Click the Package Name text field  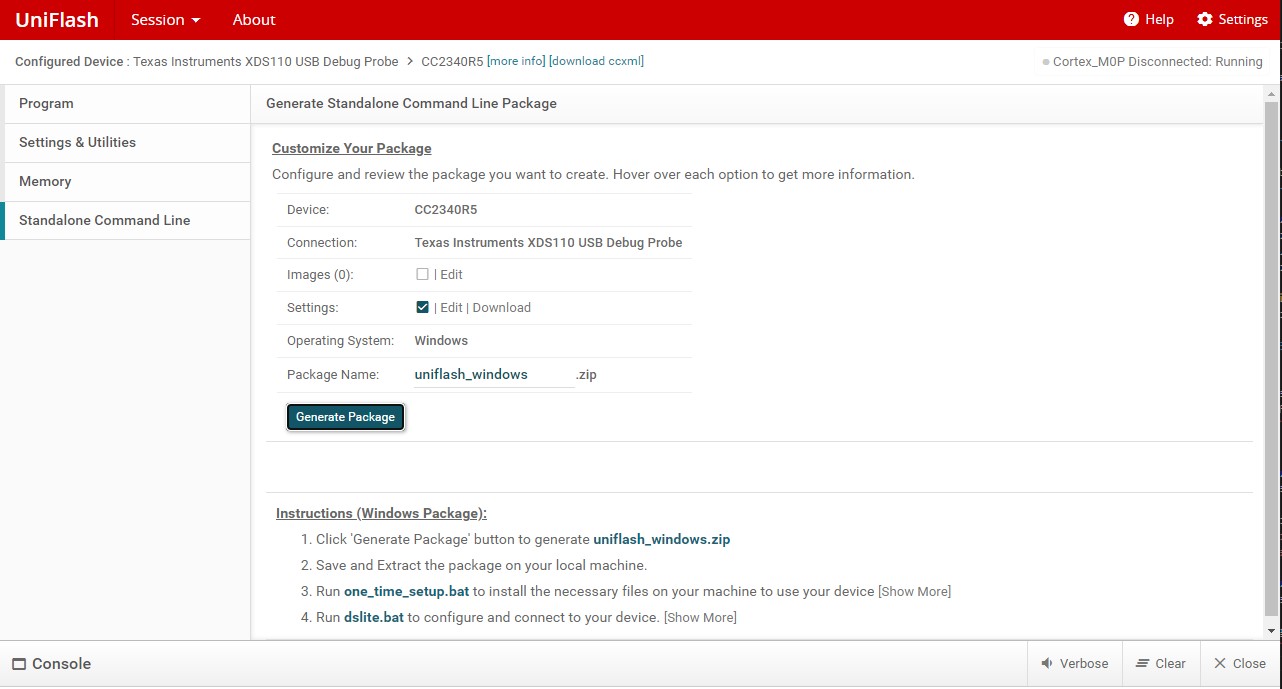point(493,375)
